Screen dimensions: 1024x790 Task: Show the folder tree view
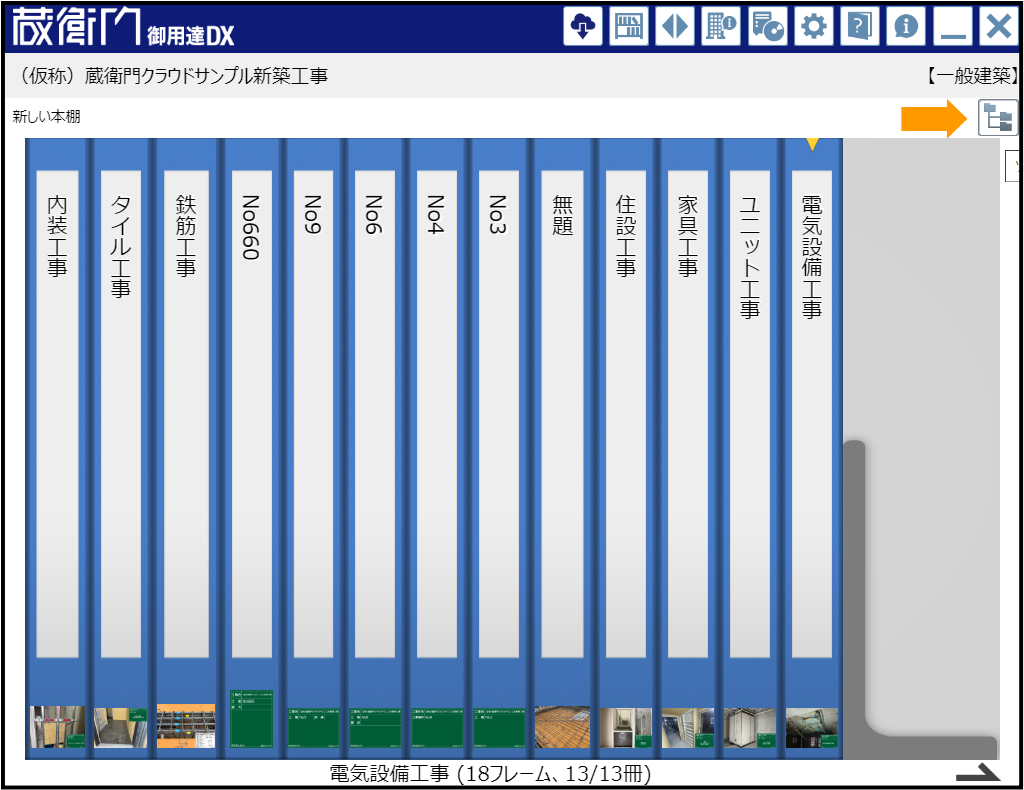(997, 118)
